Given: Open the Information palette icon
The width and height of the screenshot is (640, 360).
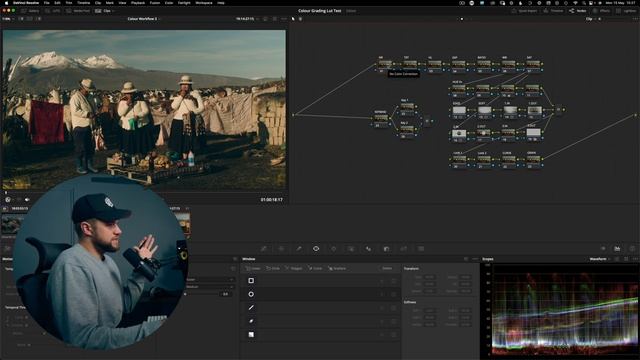Looking at the screenshot, I should [632, 249].
